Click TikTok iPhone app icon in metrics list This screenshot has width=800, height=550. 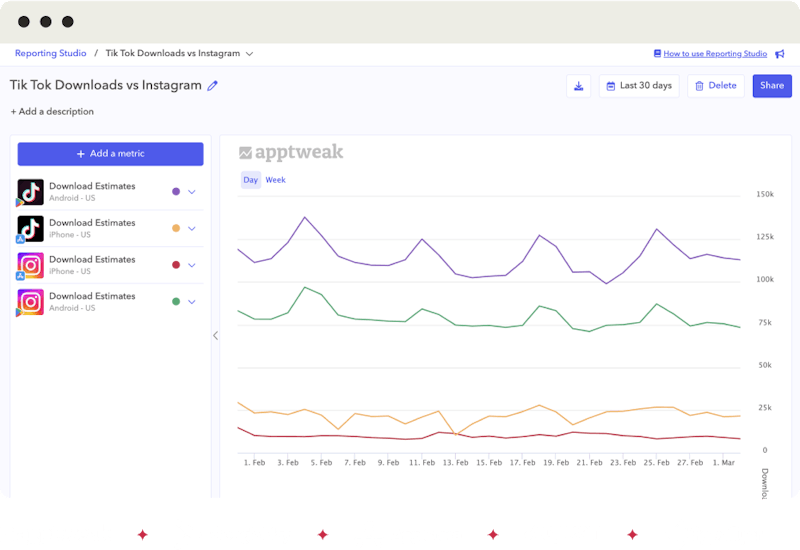[31, 228]
